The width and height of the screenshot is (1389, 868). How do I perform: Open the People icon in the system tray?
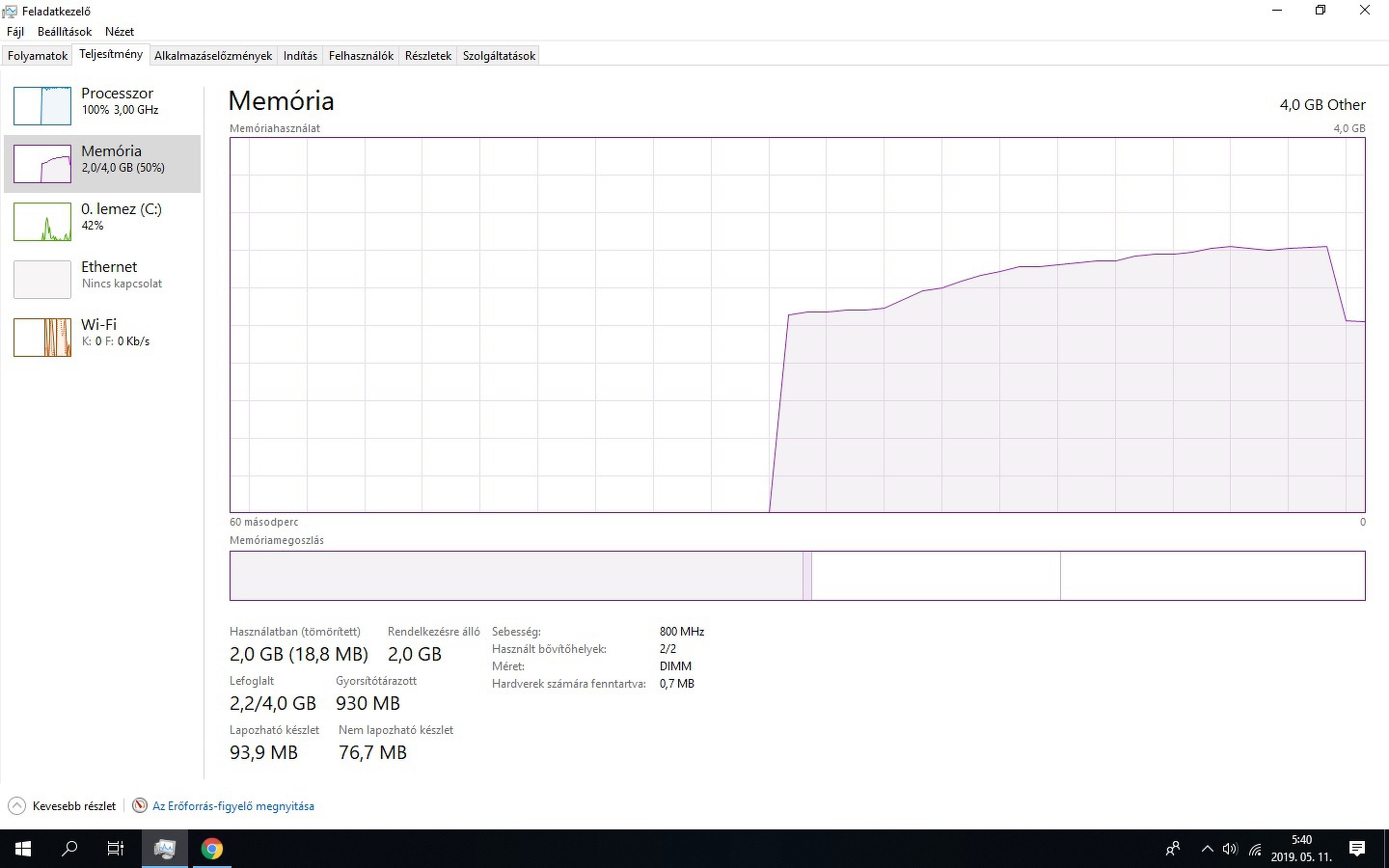(1173, 849)
